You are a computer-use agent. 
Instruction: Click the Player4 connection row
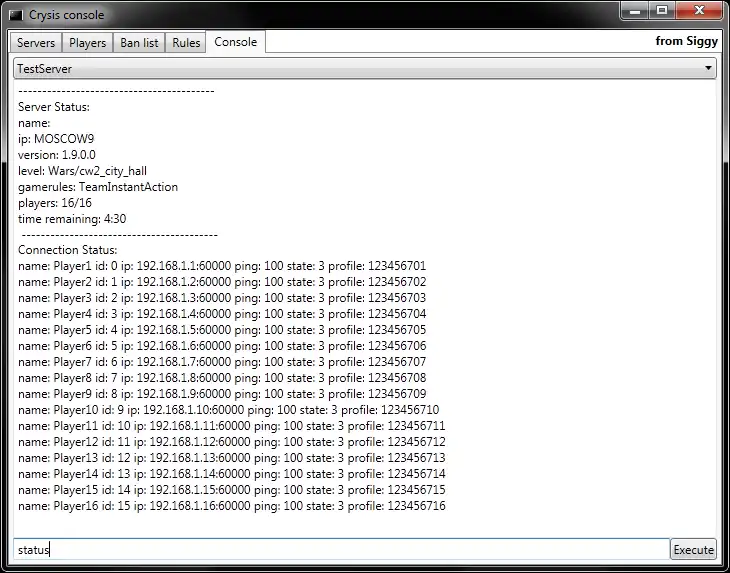tap(222, 314)
